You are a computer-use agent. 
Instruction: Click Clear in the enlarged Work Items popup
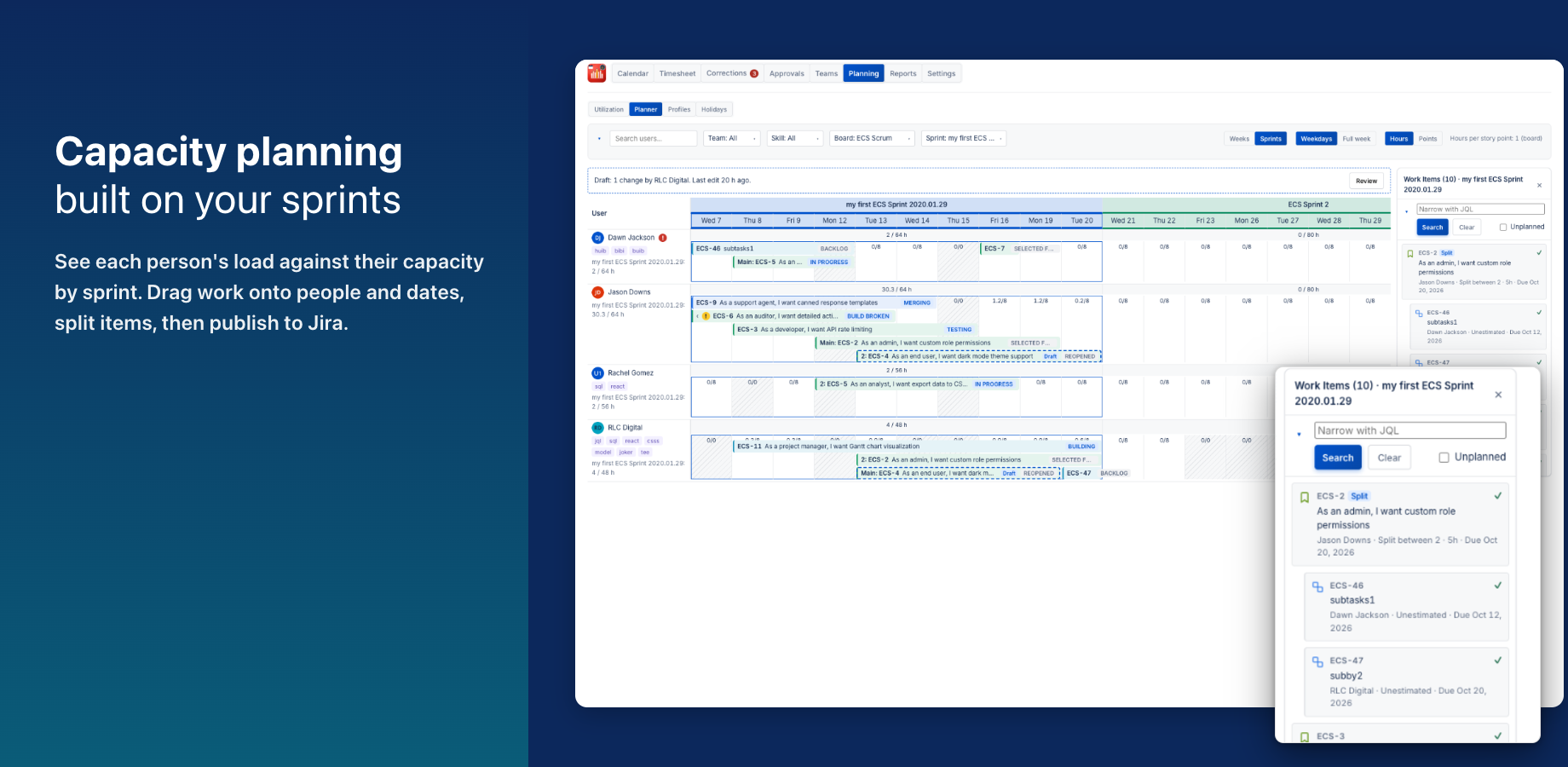pyautogui.click(x=1389, y=458)
